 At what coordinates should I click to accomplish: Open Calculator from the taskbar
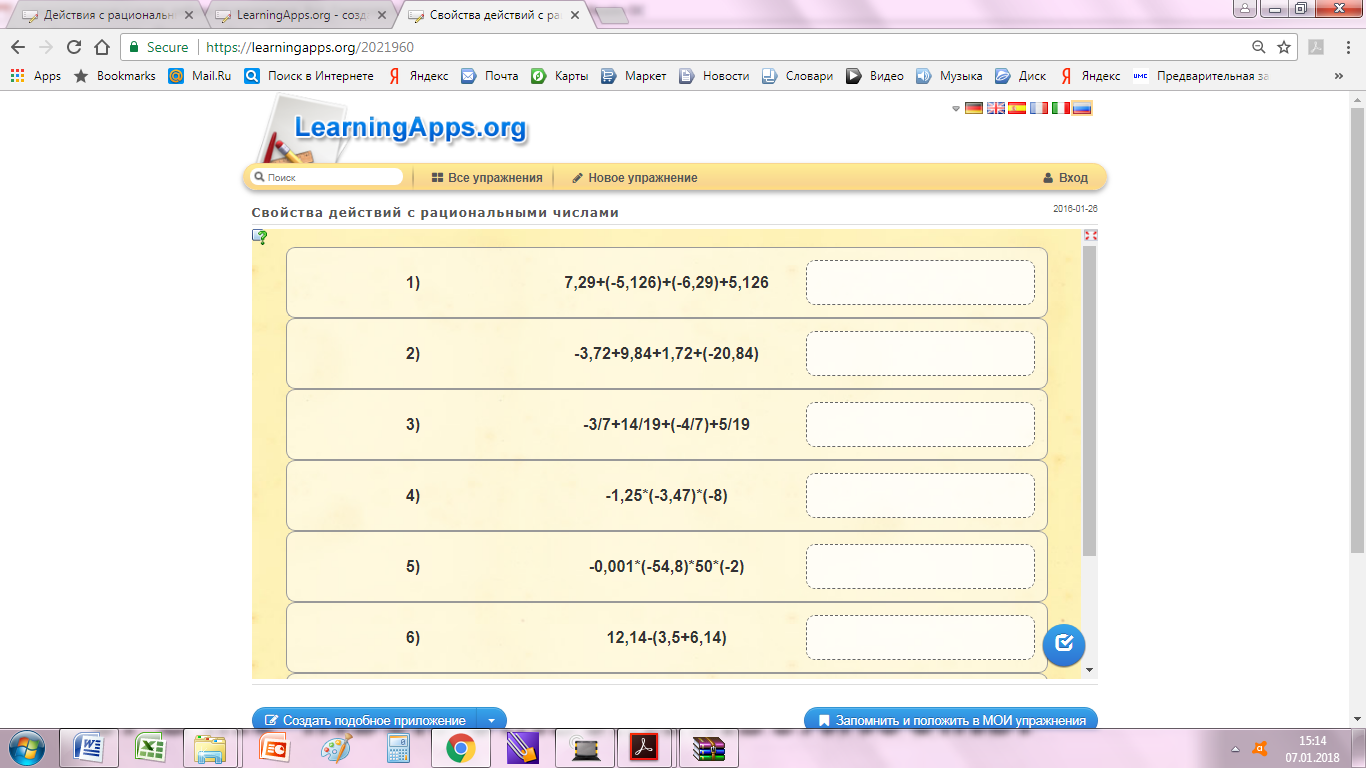(399, 748)
